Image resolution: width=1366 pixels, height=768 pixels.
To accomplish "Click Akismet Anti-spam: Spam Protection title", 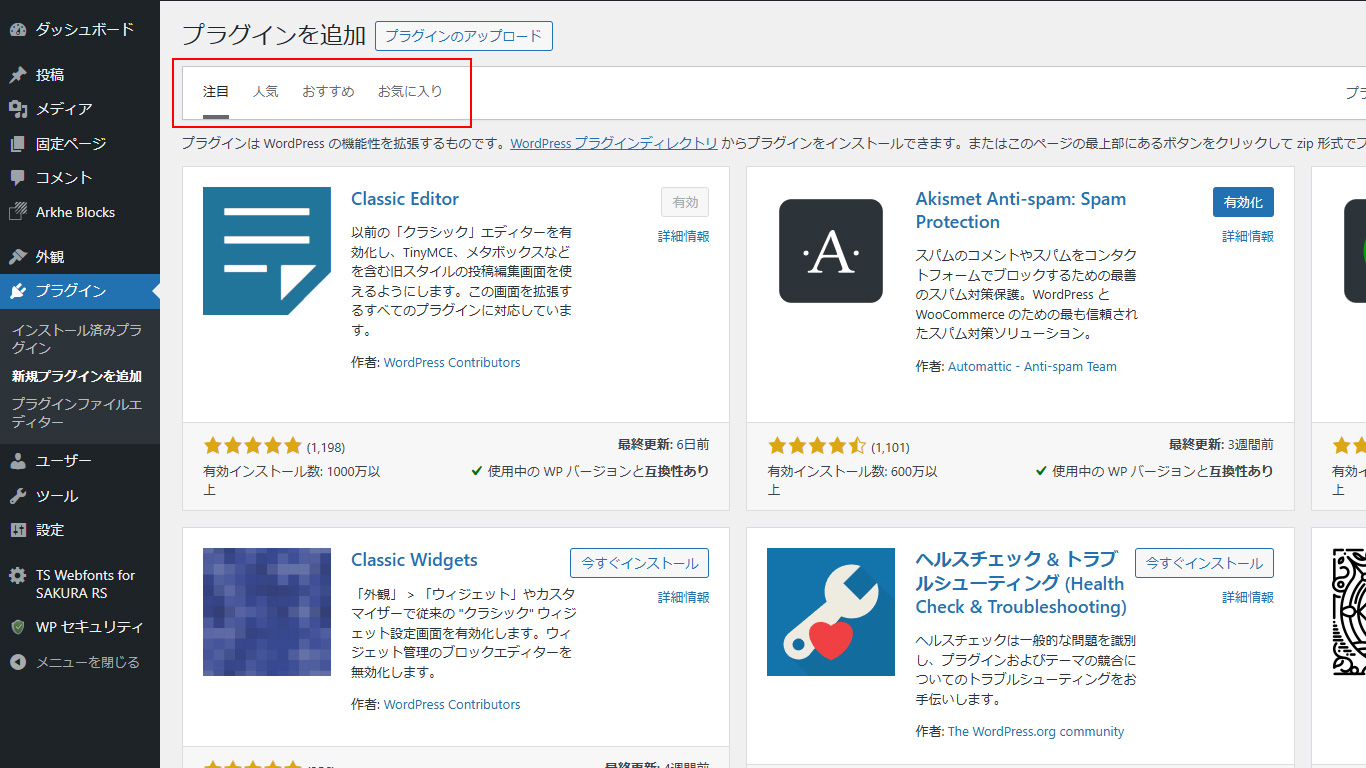I will click(x=1021, y=210).
